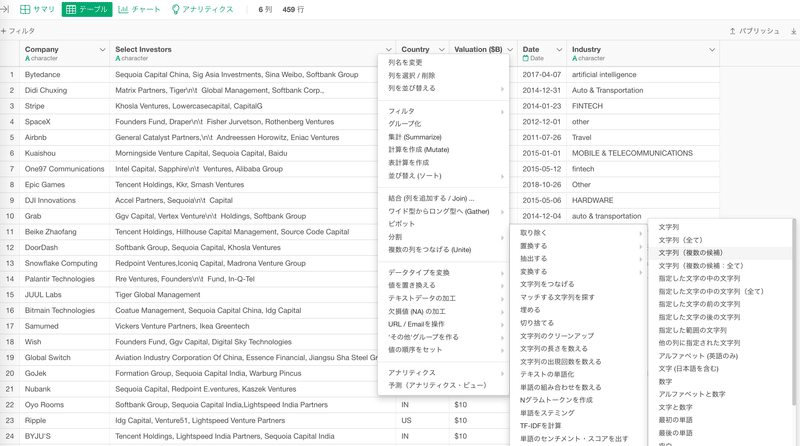The image size is (800, 446).
Task: Open the URL / Emailを操作 submenu
Action: click(x=443, y=324)
